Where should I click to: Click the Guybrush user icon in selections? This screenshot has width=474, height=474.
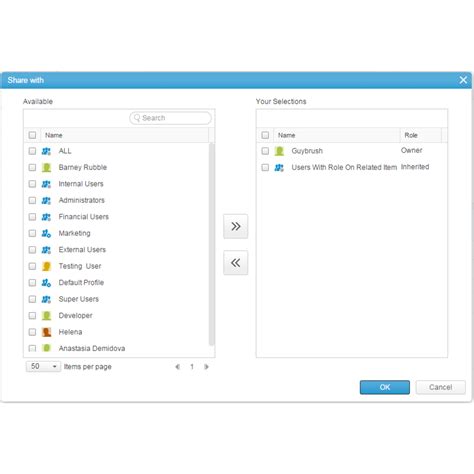(279, 151)
